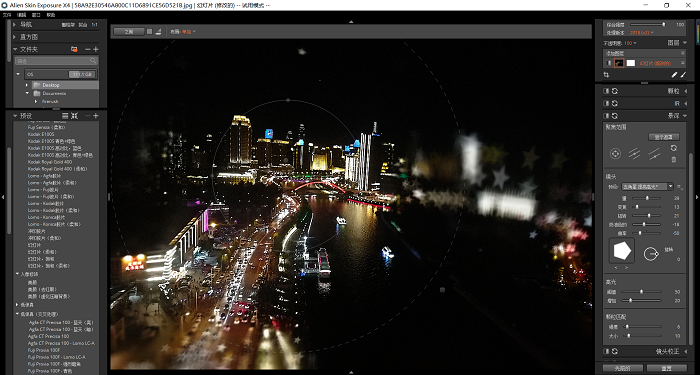Collapse the Documents folder tree node
The height and width of the screenshot is (375, 700).
(x=27, y=93)
